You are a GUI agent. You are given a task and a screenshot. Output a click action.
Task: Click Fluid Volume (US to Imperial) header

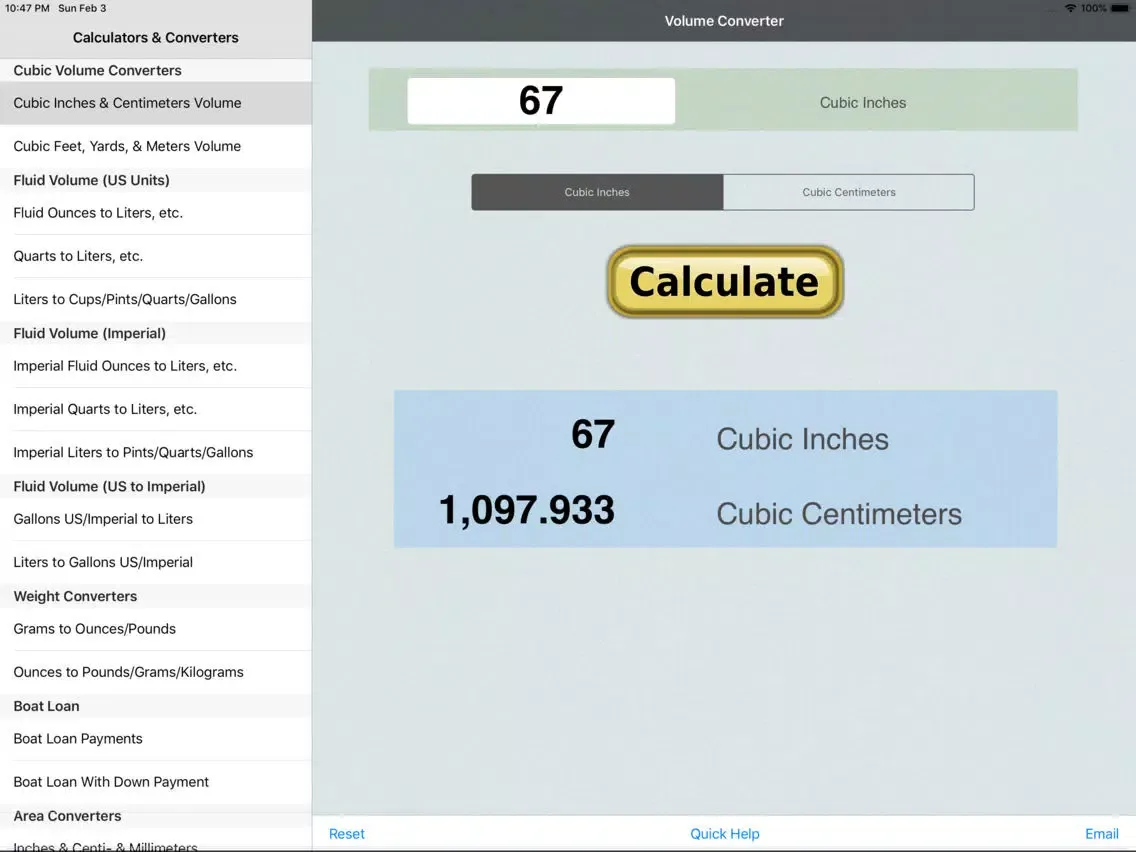[156, 486]
